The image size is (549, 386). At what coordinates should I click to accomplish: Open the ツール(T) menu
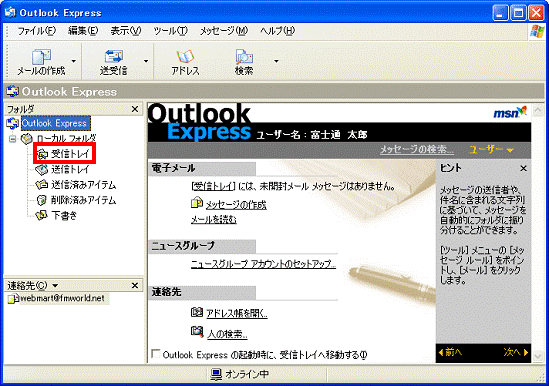[x=171, y=31]
